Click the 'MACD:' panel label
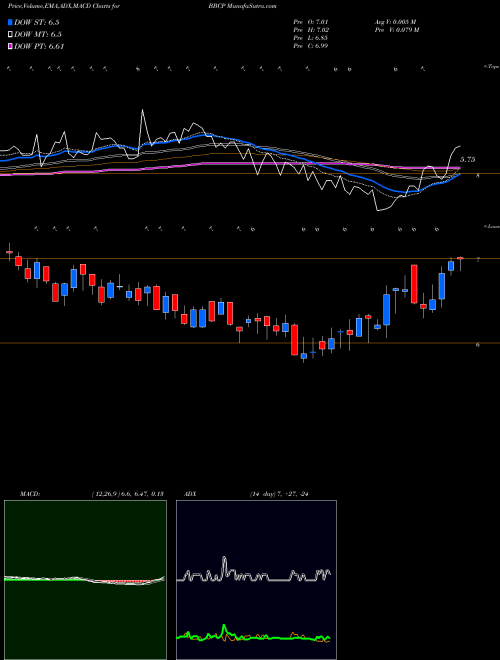 point(30,494)
